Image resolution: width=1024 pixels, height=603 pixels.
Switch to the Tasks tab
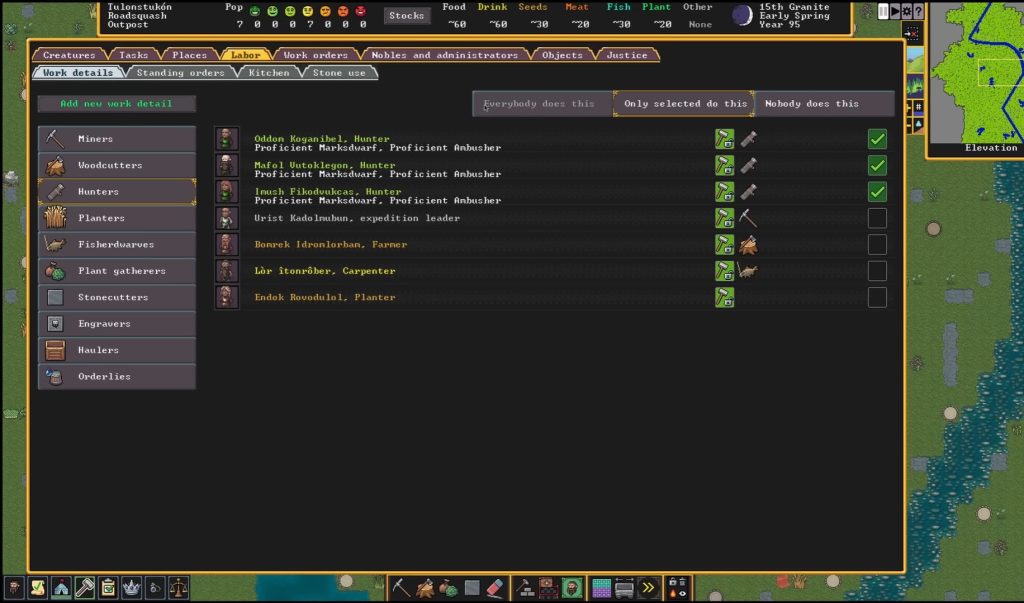point(133,55)
